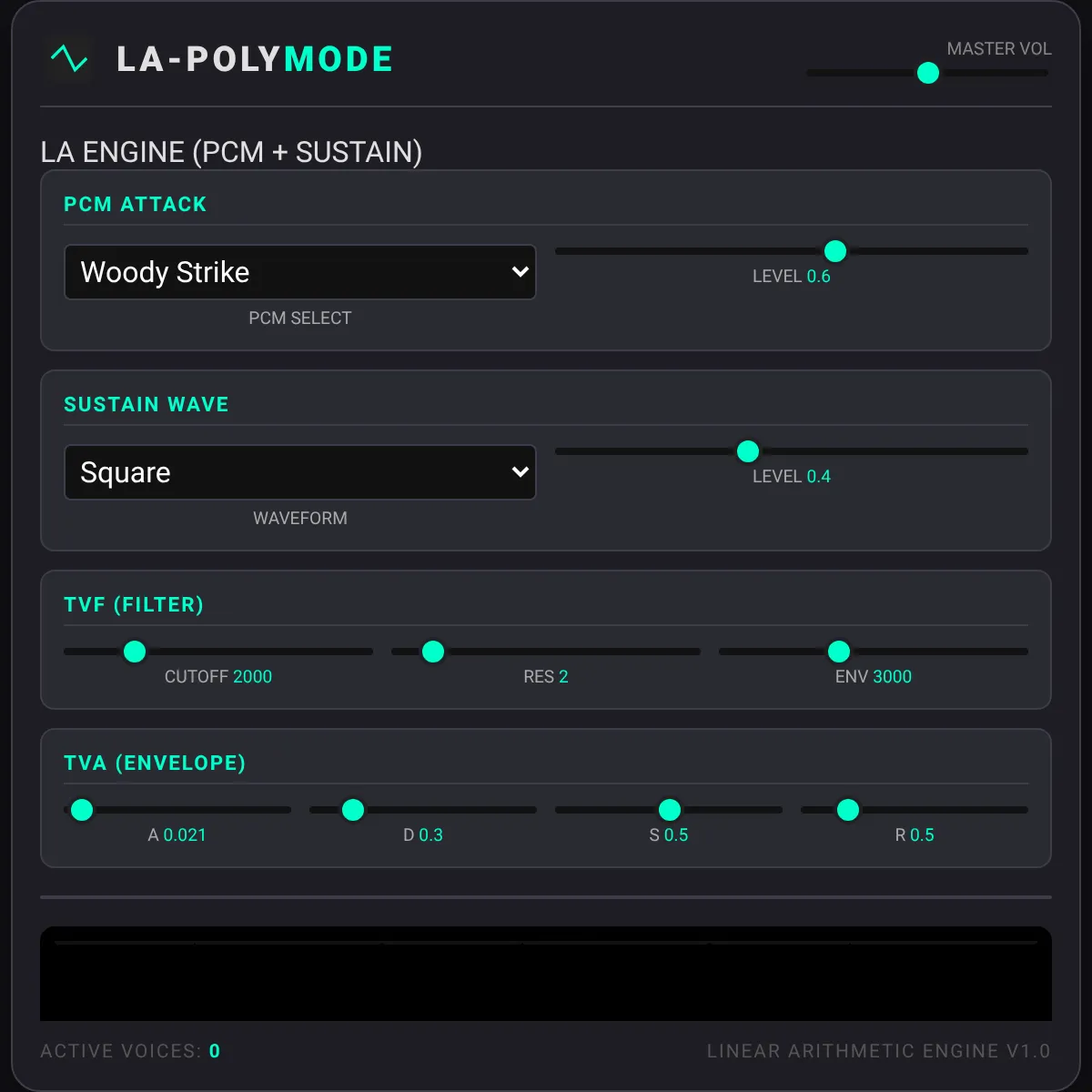Adjust the Master Vol slider handle
The height and width of the screenshot is (1092, 1092).
pos(928,73)
